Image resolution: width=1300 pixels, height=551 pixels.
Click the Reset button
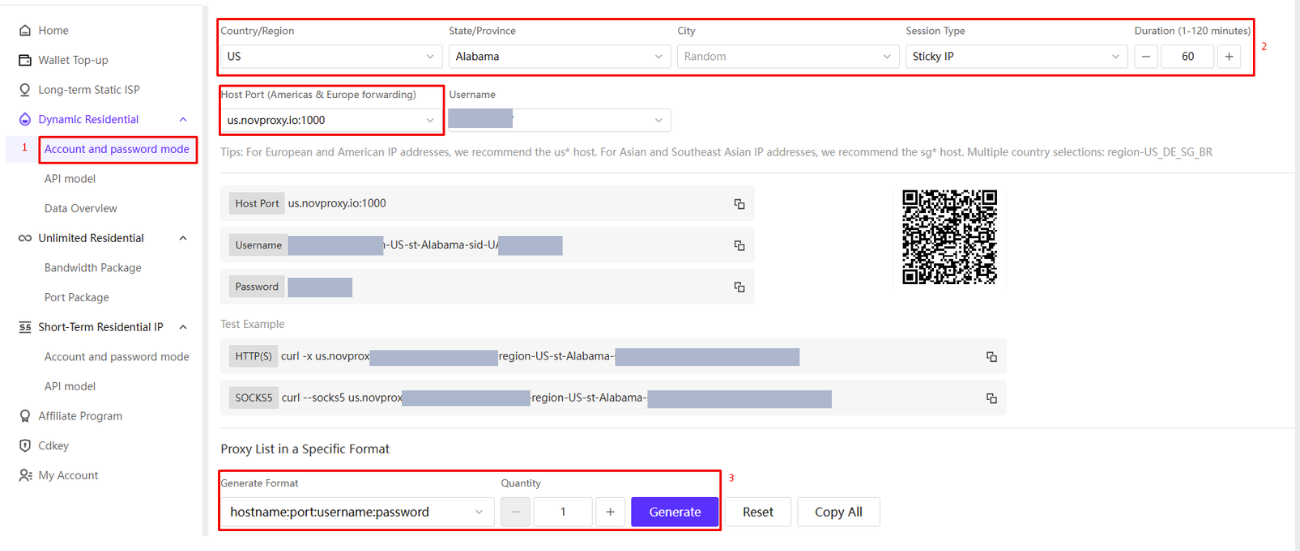pos(758,512)
